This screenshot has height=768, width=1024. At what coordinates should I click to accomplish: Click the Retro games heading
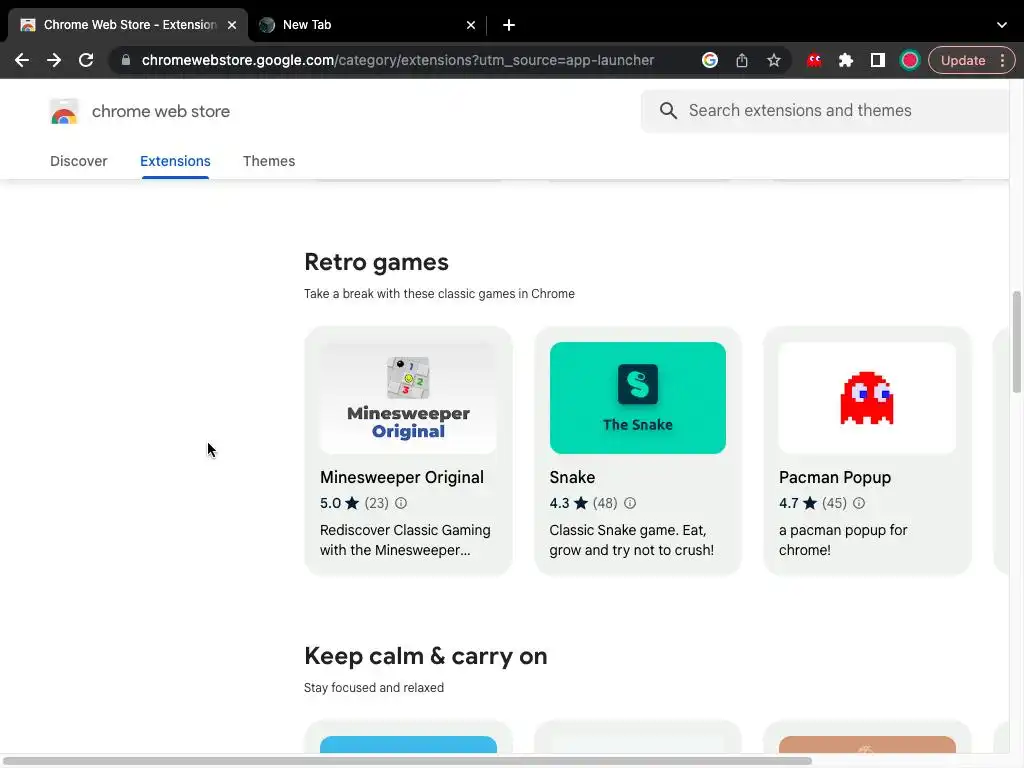376,262
